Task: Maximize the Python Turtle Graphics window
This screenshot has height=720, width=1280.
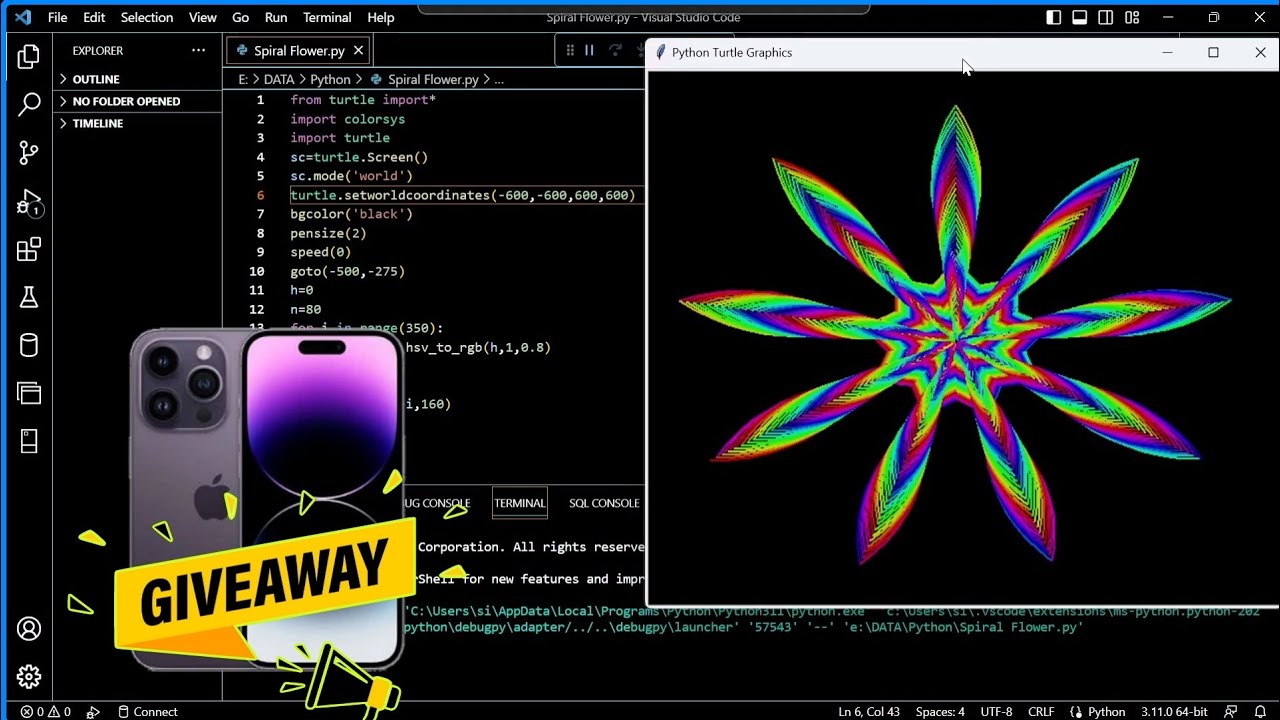Action: coord(1213,52)
